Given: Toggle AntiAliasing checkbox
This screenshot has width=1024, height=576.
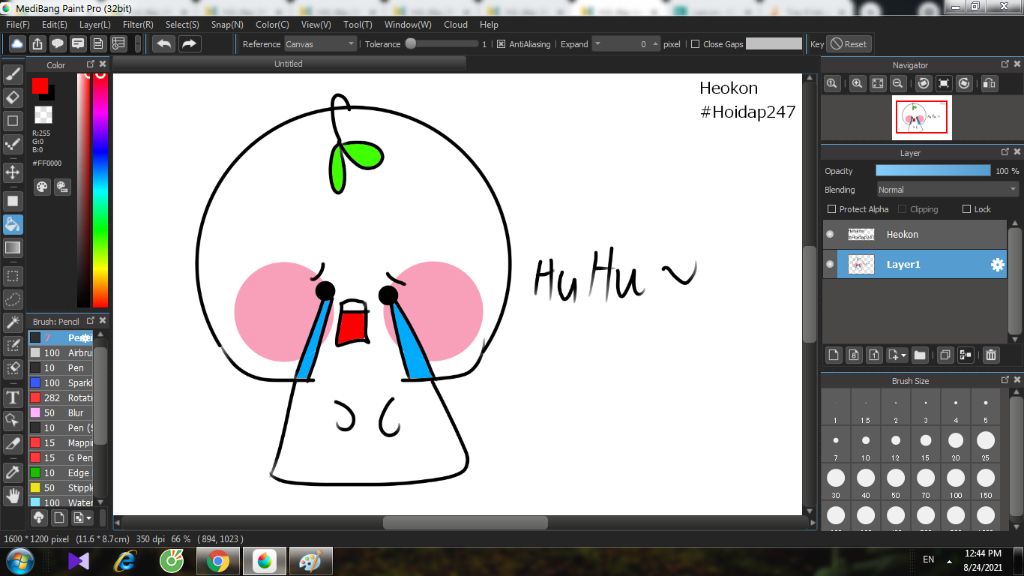Looking at the screenshot, I should click(501, 44).
